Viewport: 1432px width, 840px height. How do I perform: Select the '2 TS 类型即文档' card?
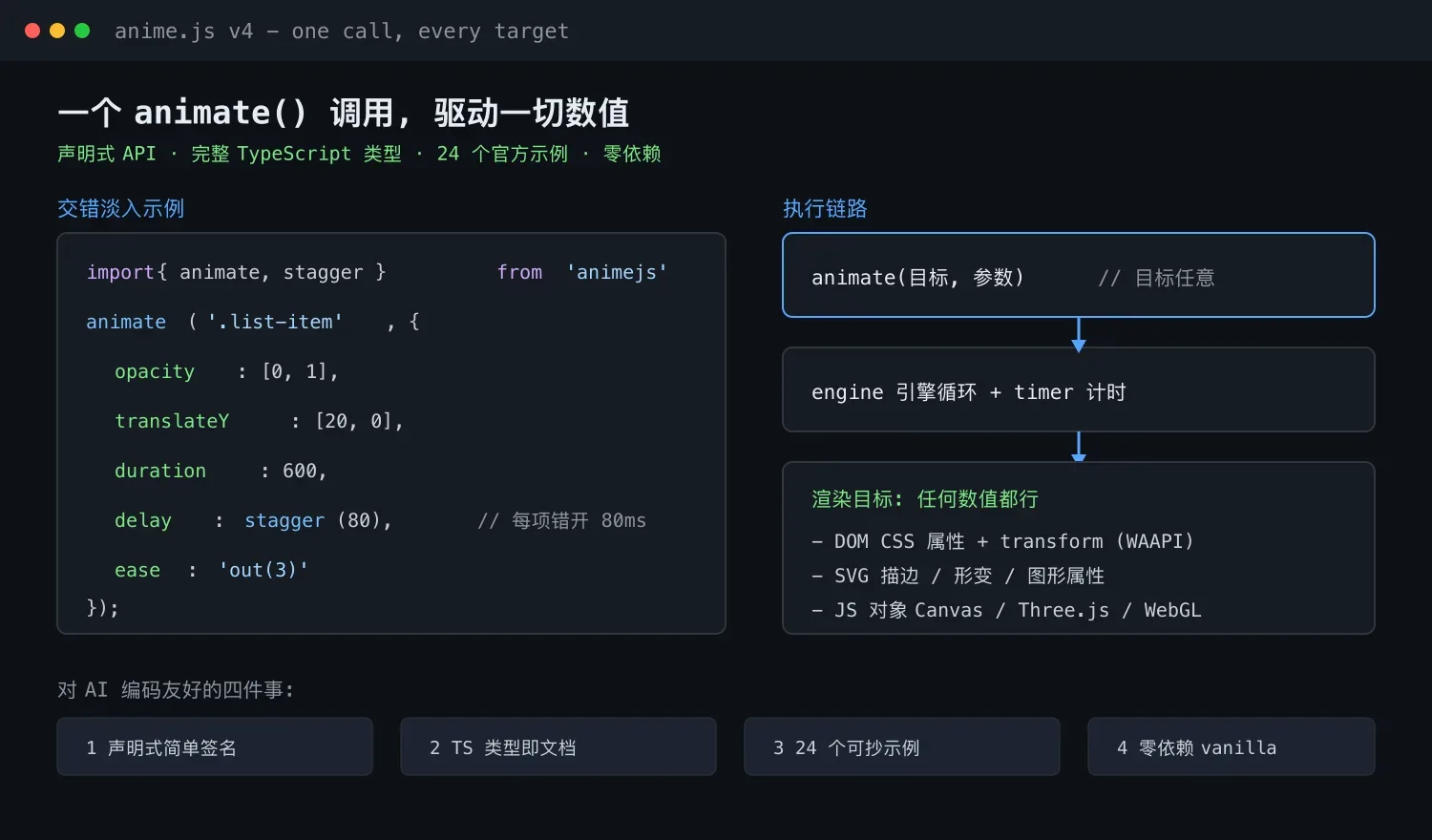558,746
